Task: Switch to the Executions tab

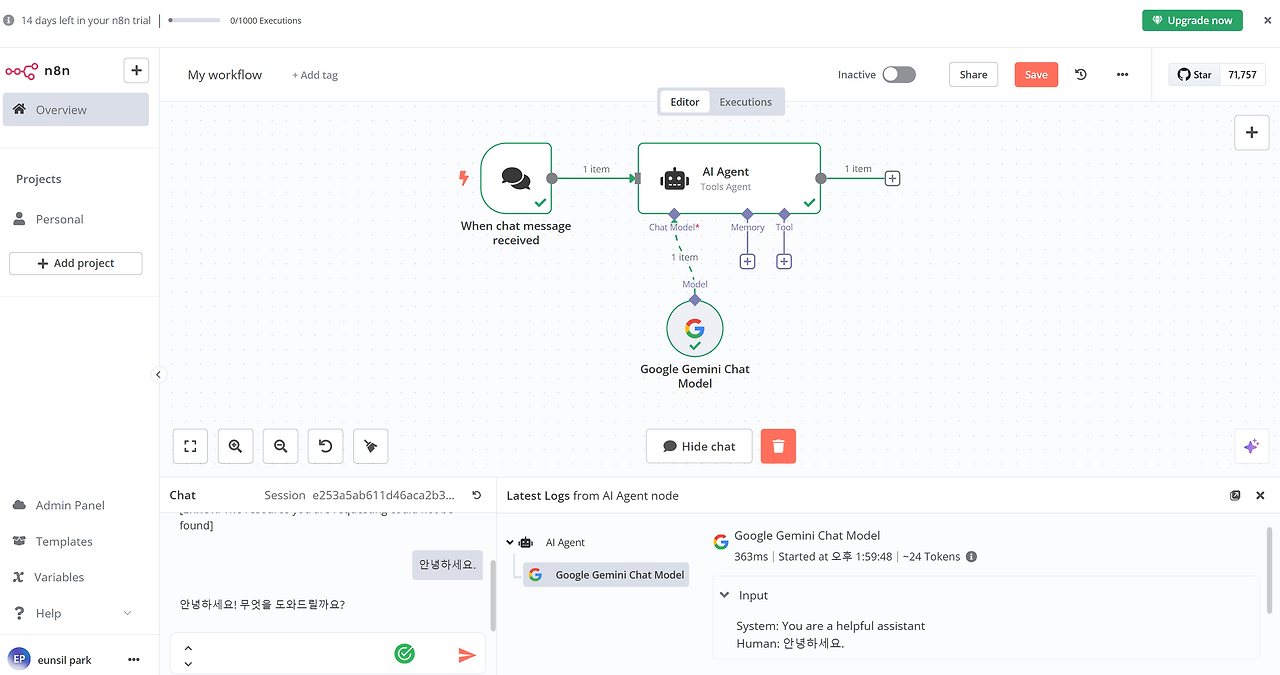Action: [746, 102]
